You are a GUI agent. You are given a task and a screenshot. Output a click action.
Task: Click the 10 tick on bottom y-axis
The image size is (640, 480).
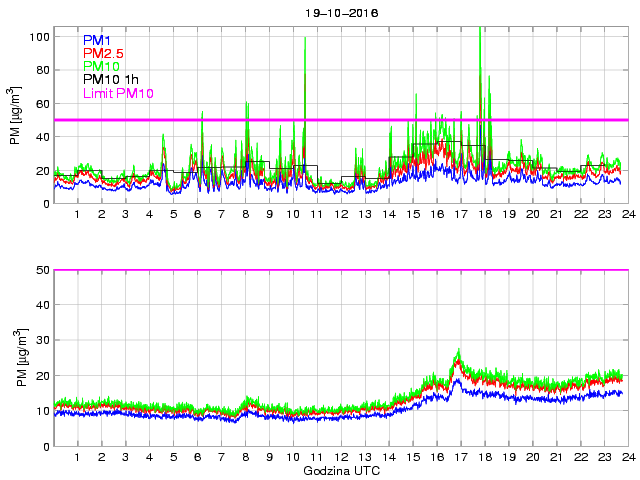[x=41, y=411]
